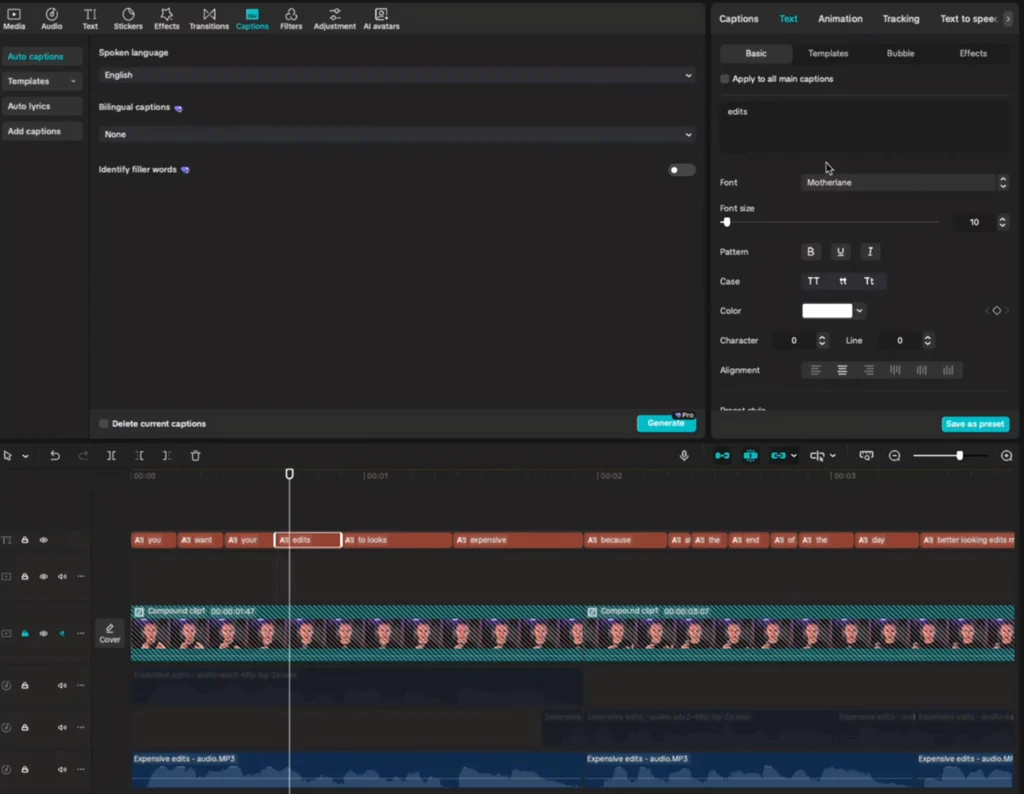Viewport: 1024px width, 794px height.
Task: Switch to the Animation tab
Action: (840, 19)
